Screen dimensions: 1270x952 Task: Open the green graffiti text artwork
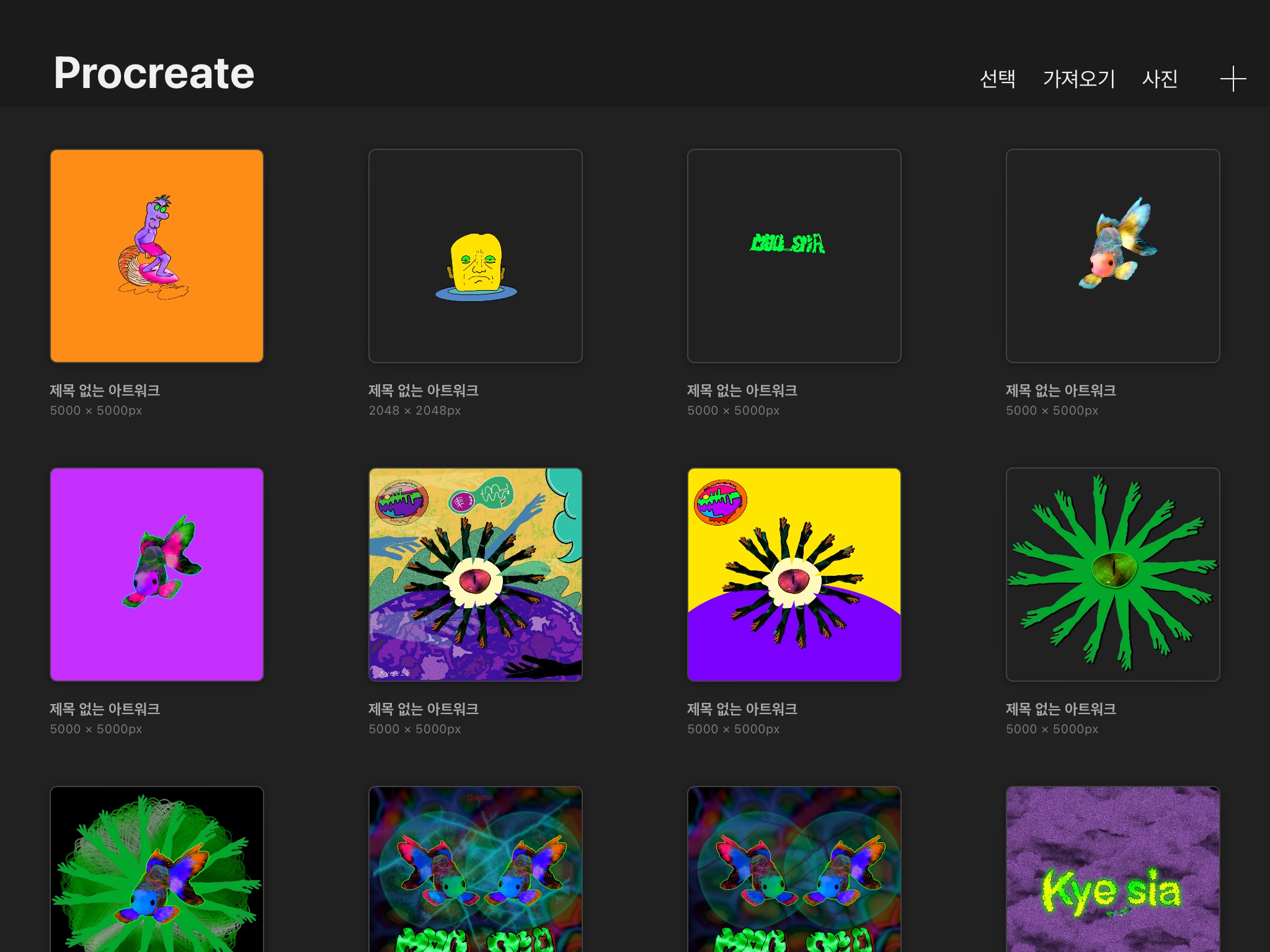click(x=794, y=255)
